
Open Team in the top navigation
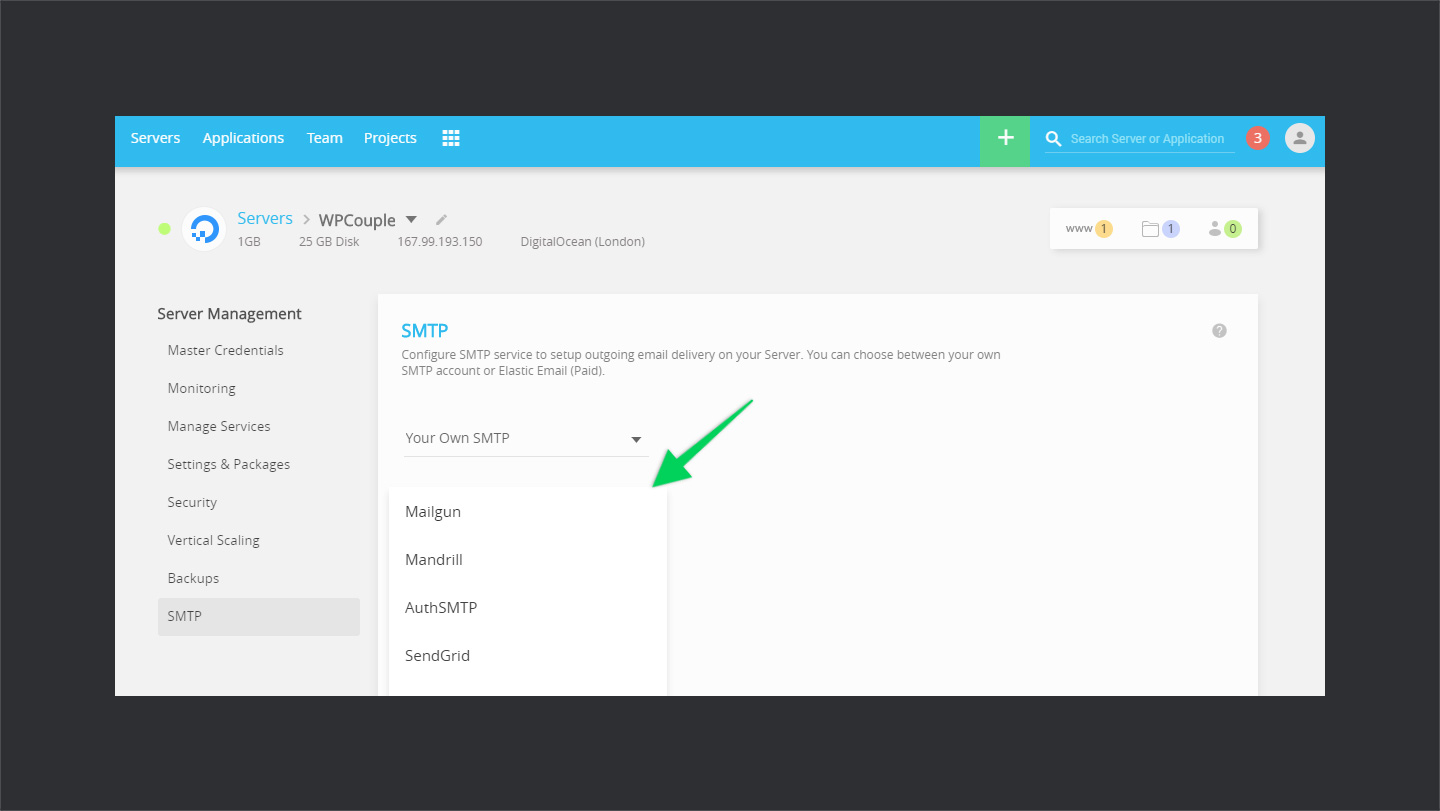(325, 138)
